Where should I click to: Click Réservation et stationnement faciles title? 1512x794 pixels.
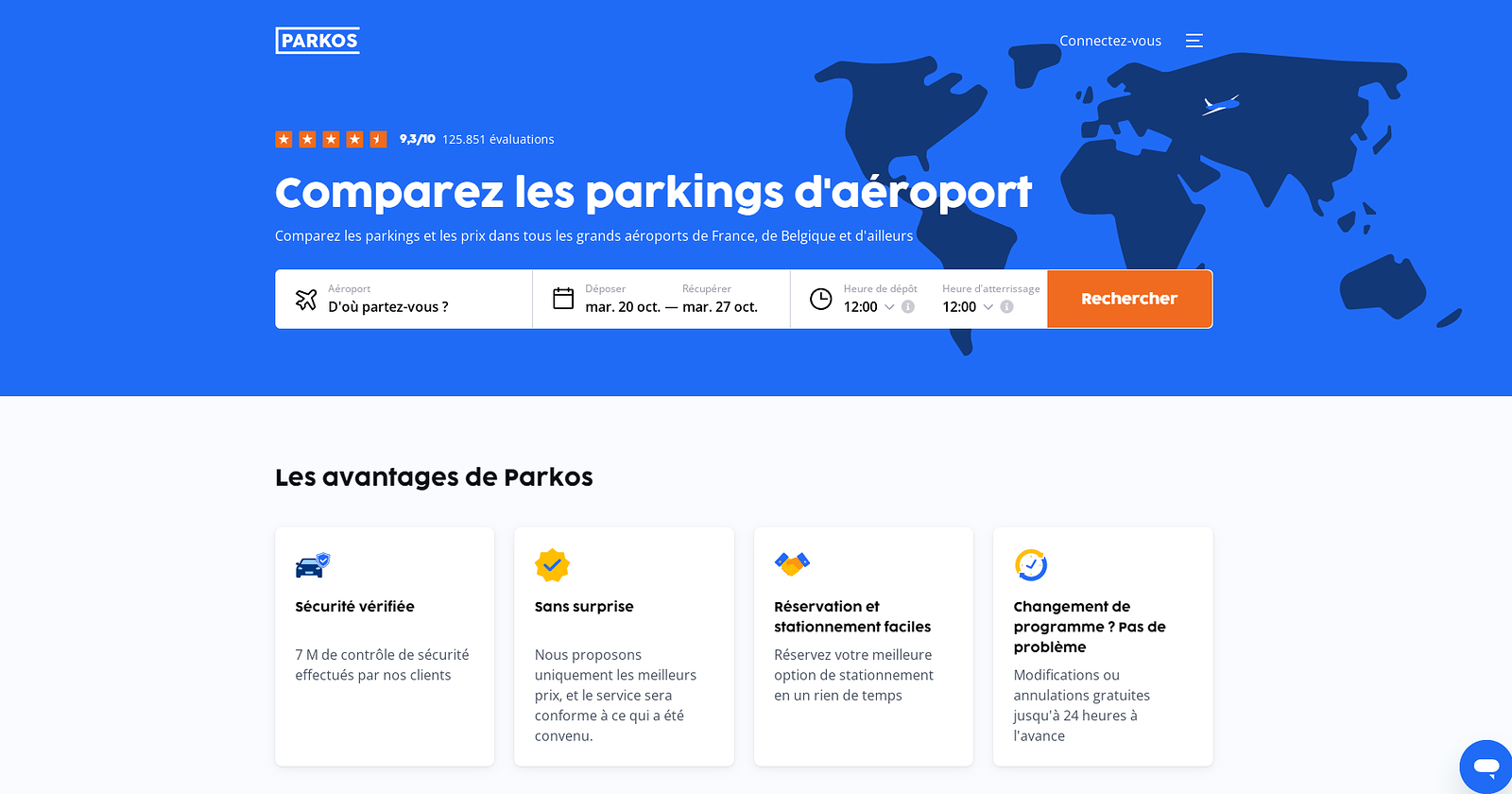pos(852,616)
